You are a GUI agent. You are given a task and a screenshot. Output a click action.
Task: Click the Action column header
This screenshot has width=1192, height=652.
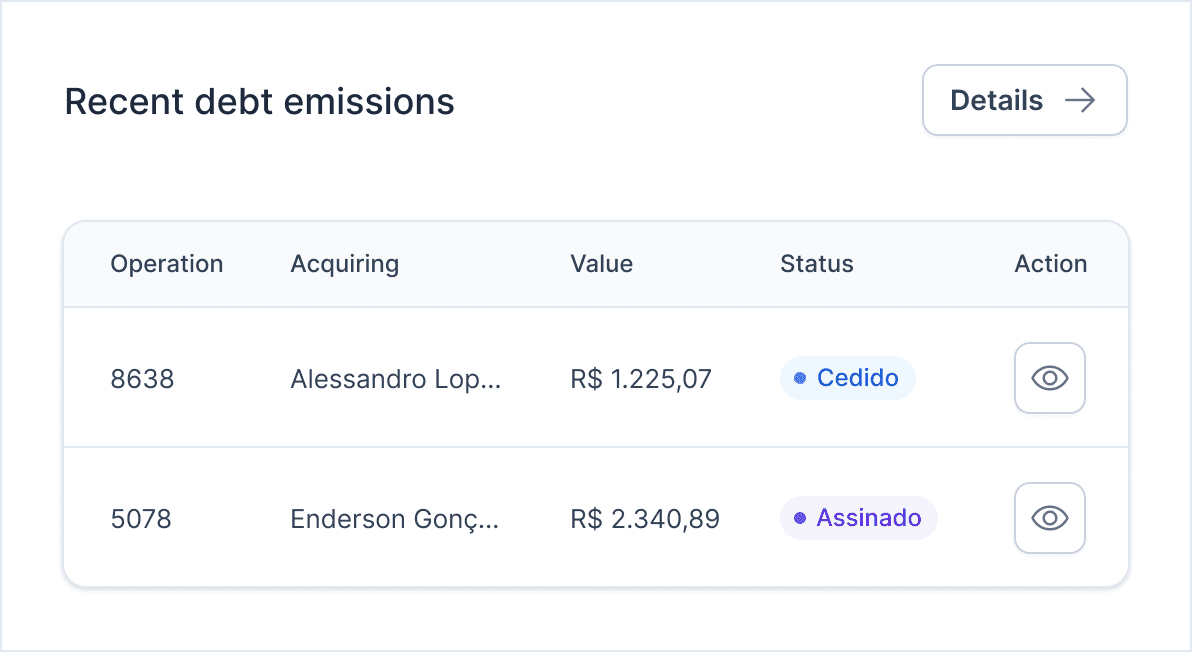coord(1050,264)
